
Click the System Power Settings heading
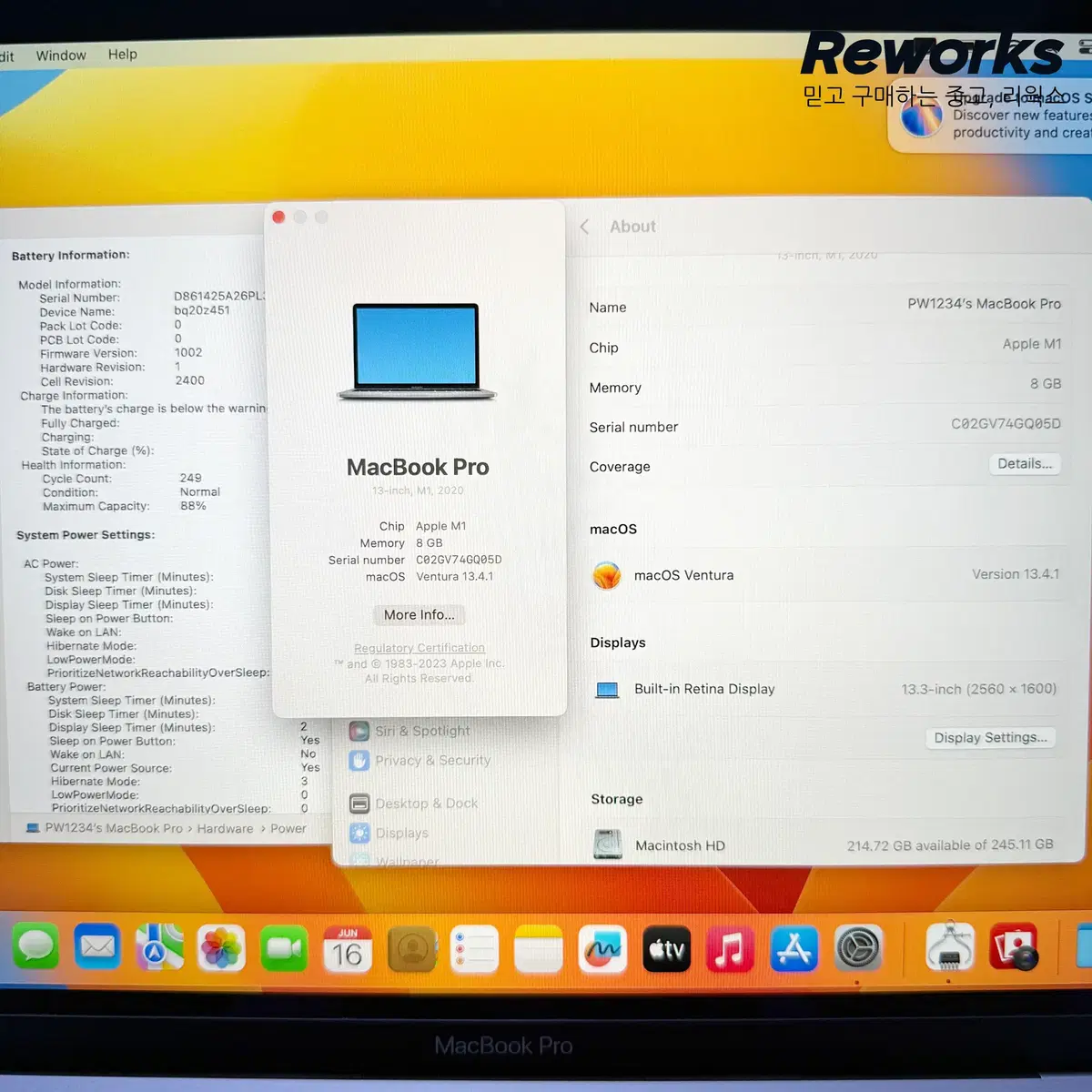[x=86, y=535]
